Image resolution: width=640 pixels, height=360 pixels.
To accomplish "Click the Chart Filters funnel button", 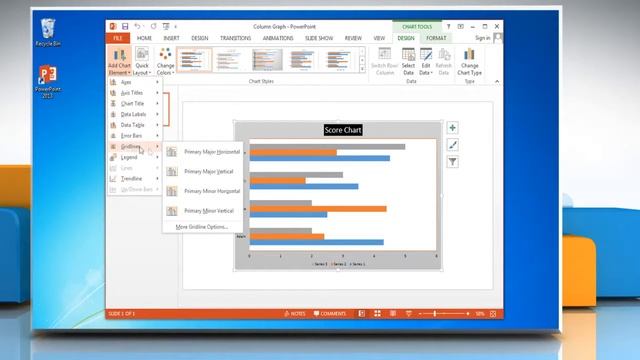I will 452,162.
